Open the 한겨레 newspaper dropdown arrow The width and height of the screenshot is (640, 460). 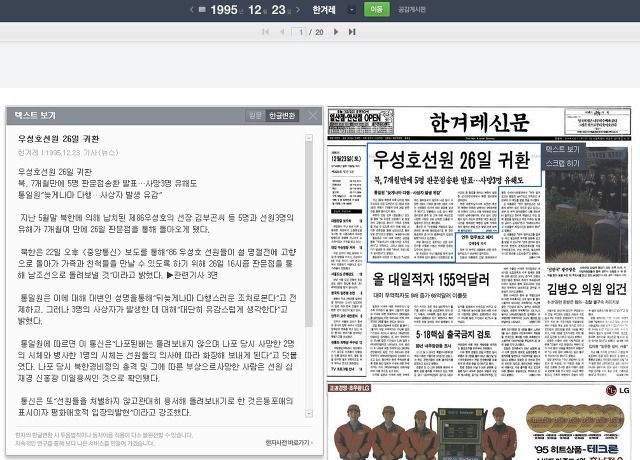click(x=352, y=10)
